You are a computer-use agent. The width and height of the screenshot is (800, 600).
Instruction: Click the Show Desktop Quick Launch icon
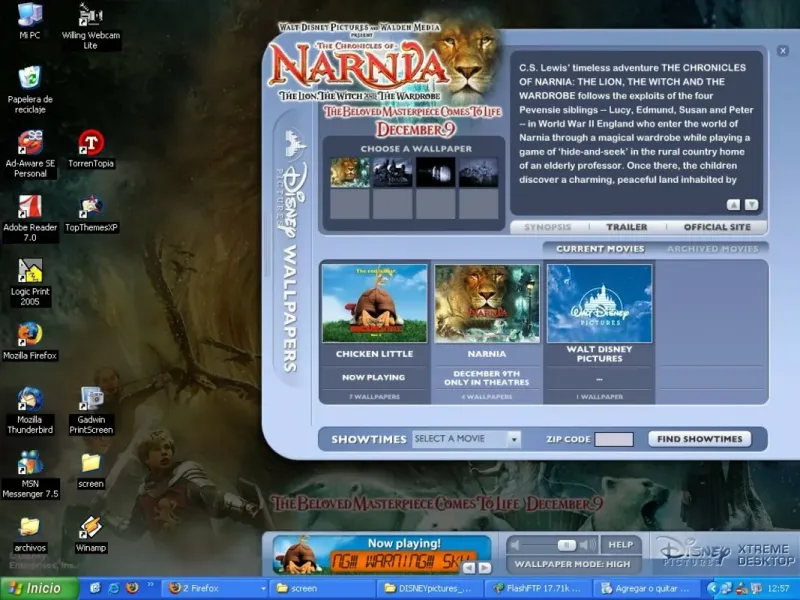(95, 588)
